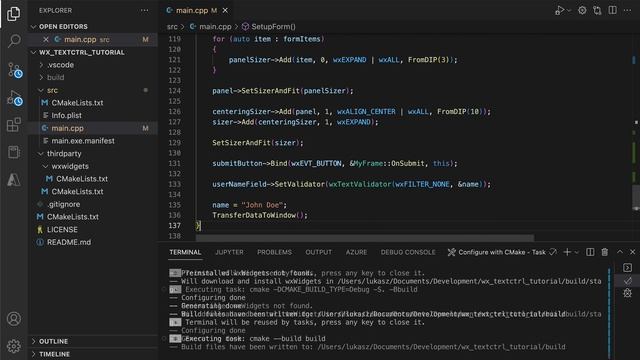Open the run button dropdown arrow
This screenshot has width=640, height=360.
[x=569, y=11]
